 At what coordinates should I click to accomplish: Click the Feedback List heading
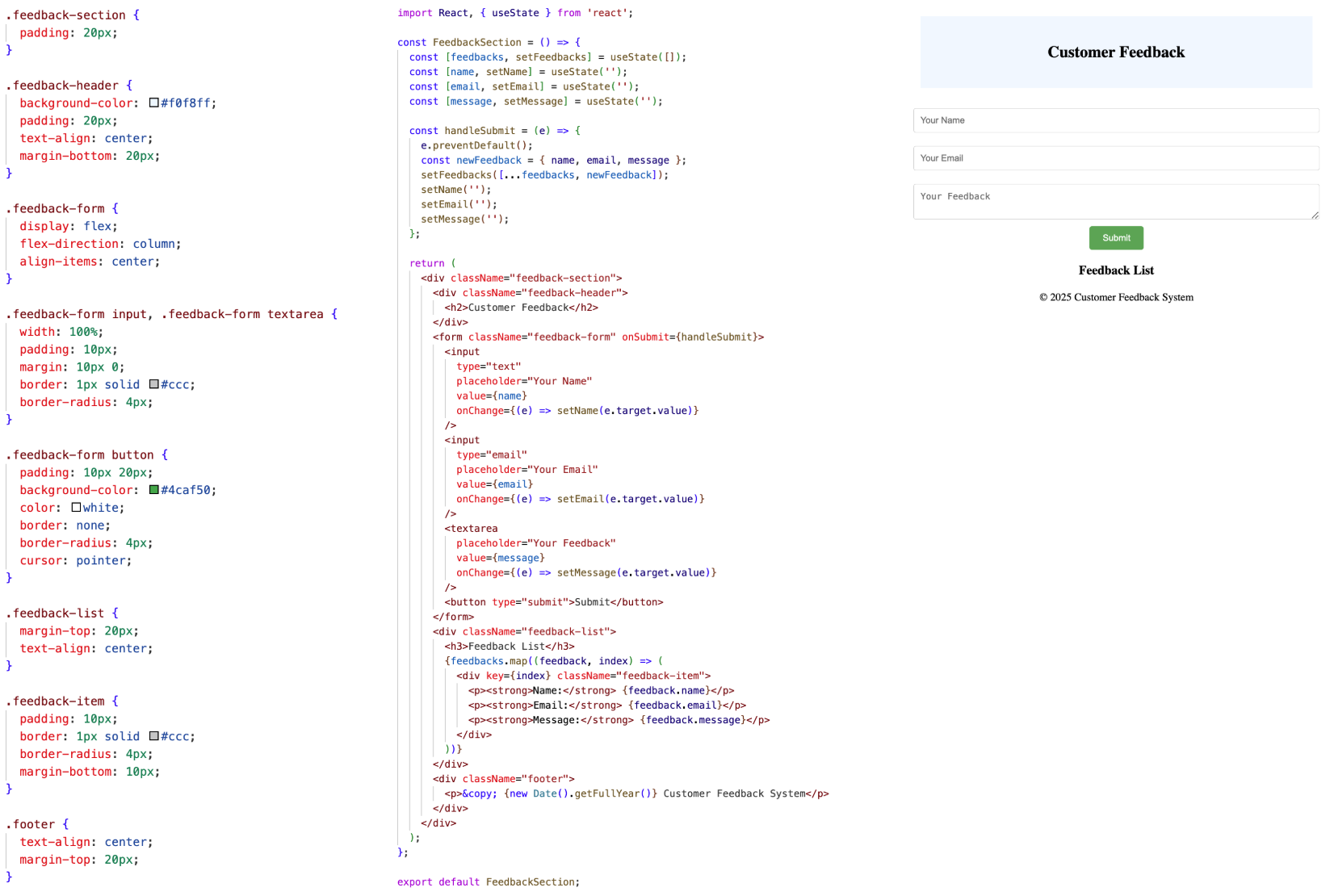click(x=1115, y=270)
